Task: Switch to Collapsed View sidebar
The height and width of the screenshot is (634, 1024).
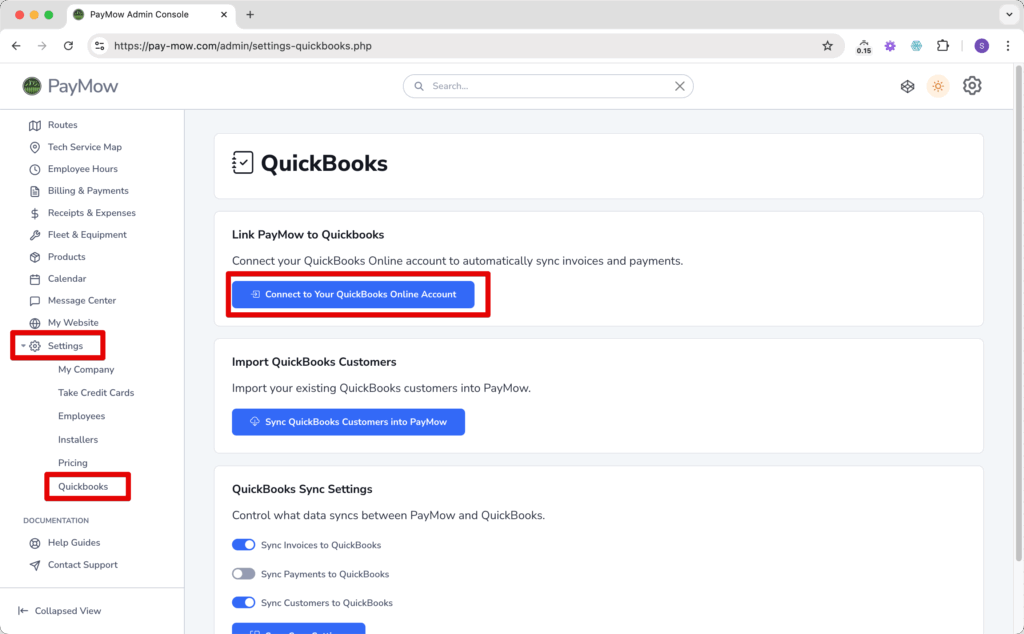Action: (59, 610)
